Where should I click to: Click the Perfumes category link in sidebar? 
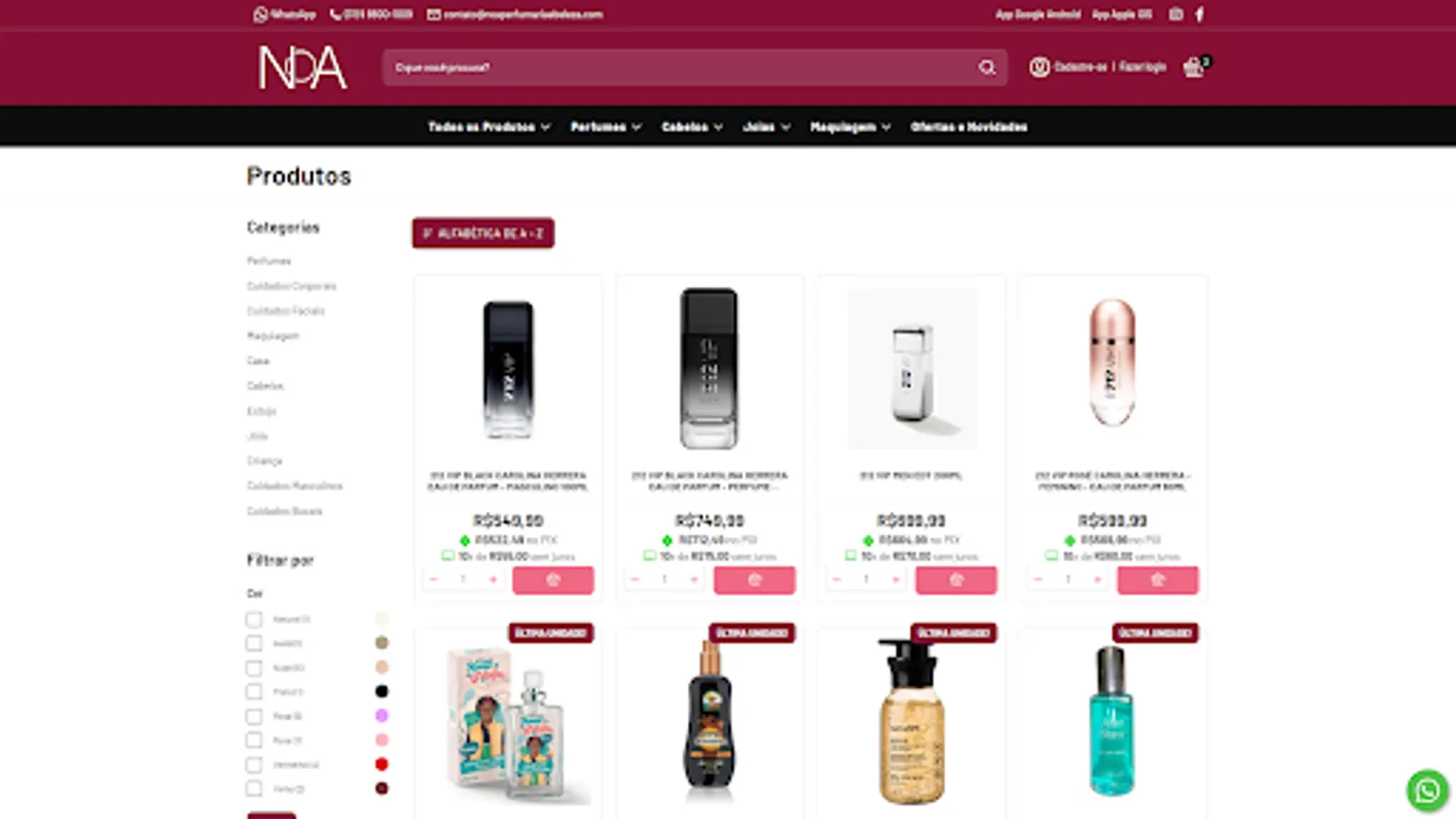coord(269,261)
